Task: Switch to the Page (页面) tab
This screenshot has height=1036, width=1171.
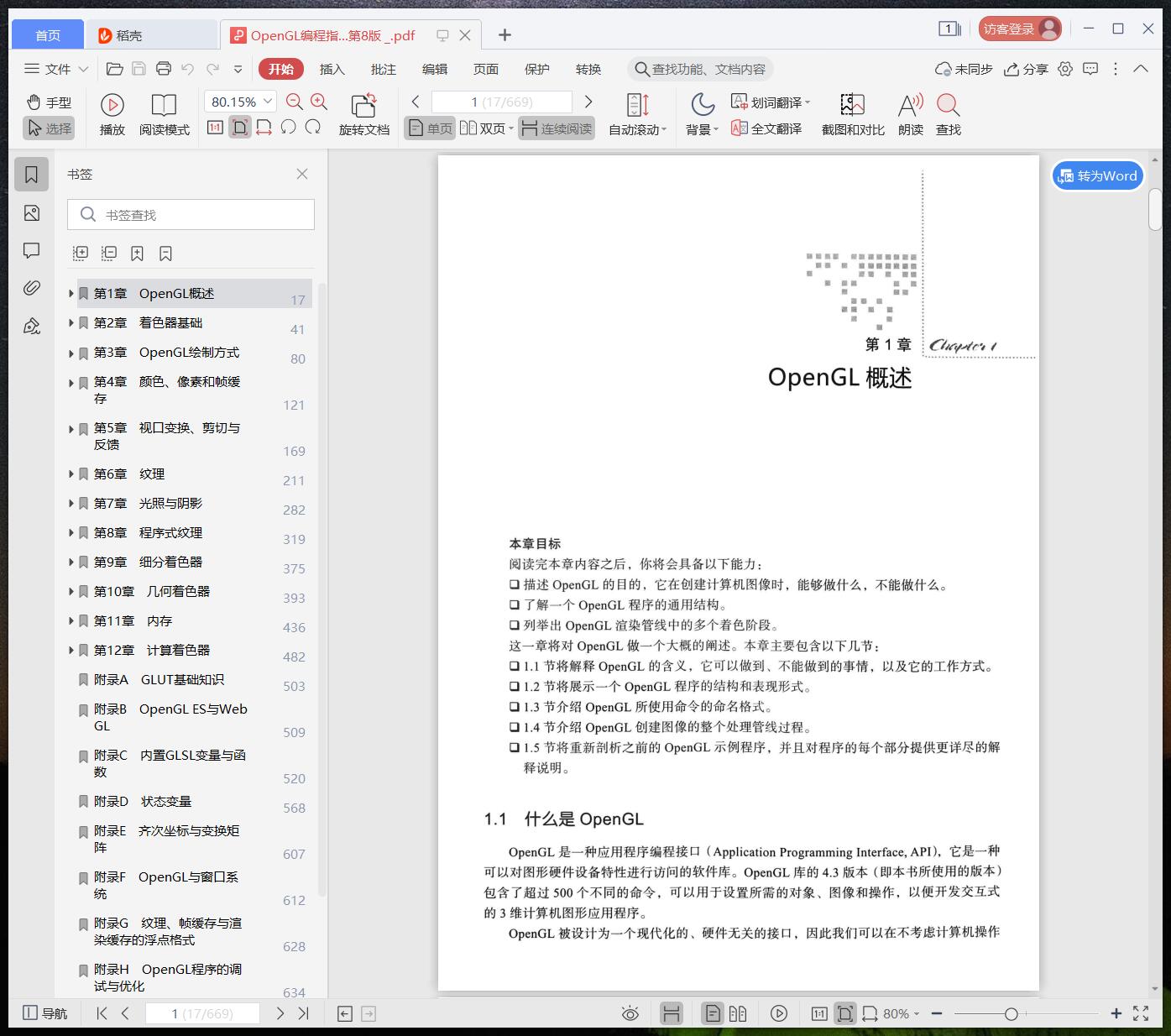Action: (486, 69)
